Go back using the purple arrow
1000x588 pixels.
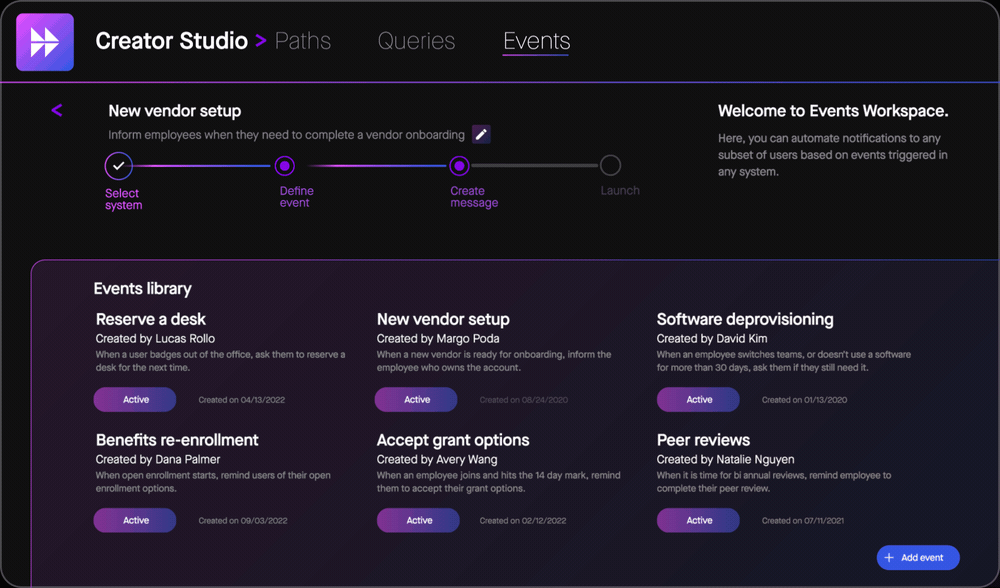pos(57,110)
